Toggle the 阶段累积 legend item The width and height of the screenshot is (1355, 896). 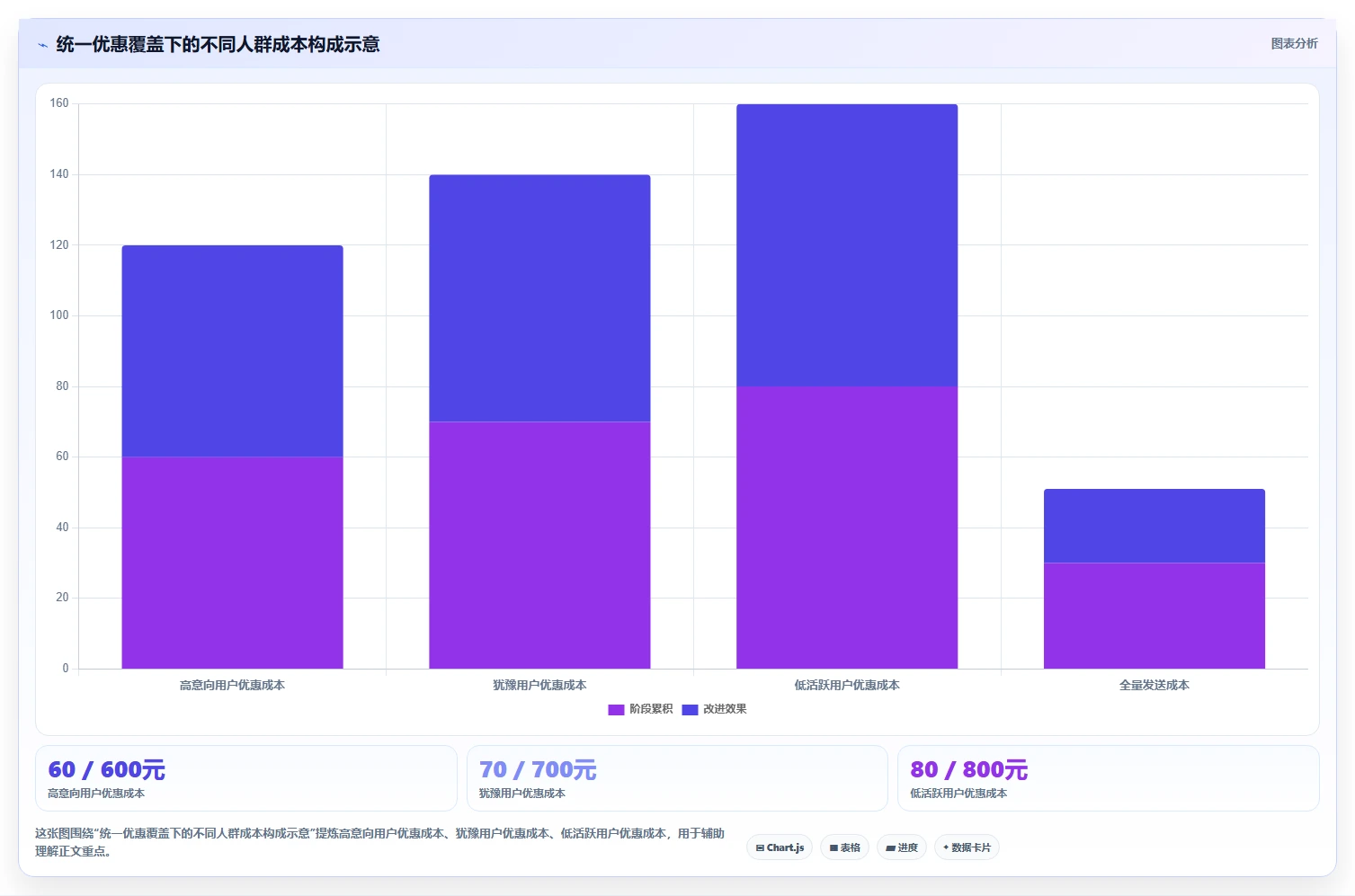coord(640,709)
